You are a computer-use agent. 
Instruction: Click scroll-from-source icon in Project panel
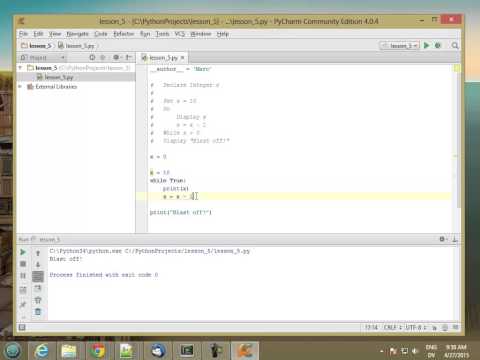(x=92, y=57)
